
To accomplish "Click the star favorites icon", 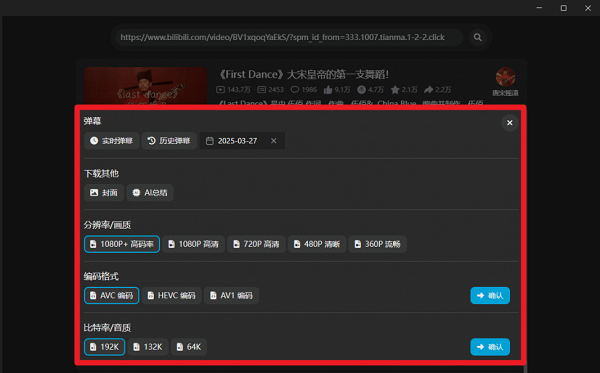I will 395,90.
